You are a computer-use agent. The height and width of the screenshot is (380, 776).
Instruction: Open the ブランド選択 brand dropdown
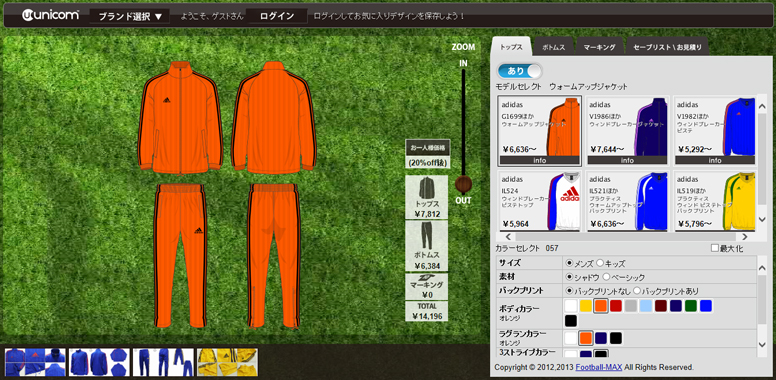130,16
